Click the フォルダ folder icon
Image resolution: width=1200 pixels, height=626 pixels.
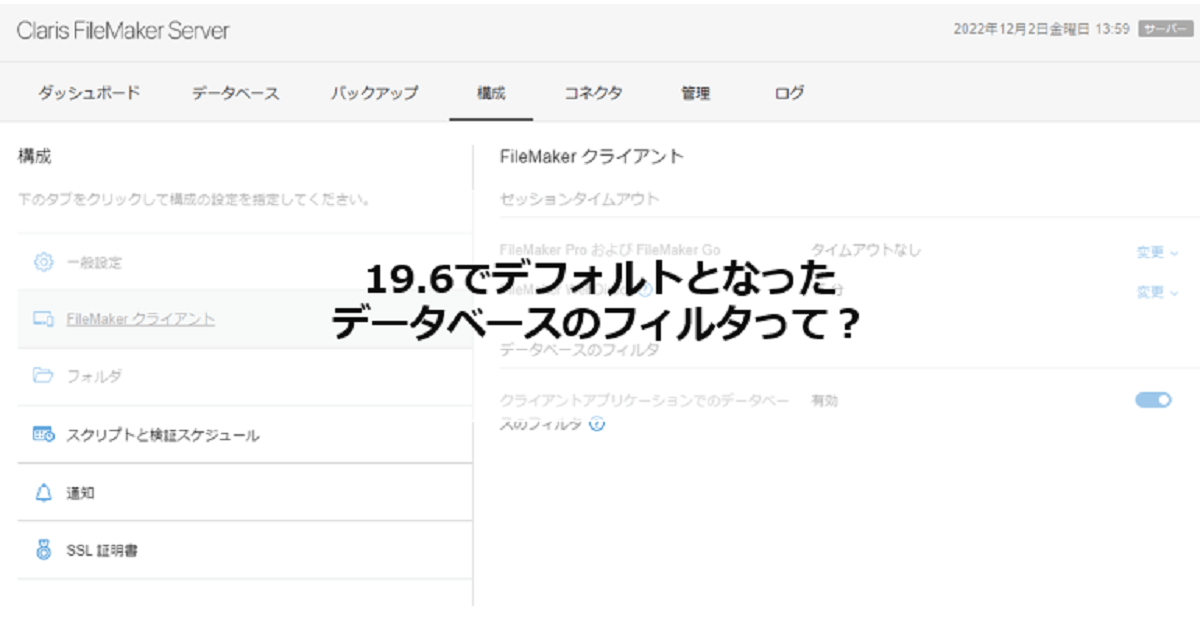pos(43,376)
